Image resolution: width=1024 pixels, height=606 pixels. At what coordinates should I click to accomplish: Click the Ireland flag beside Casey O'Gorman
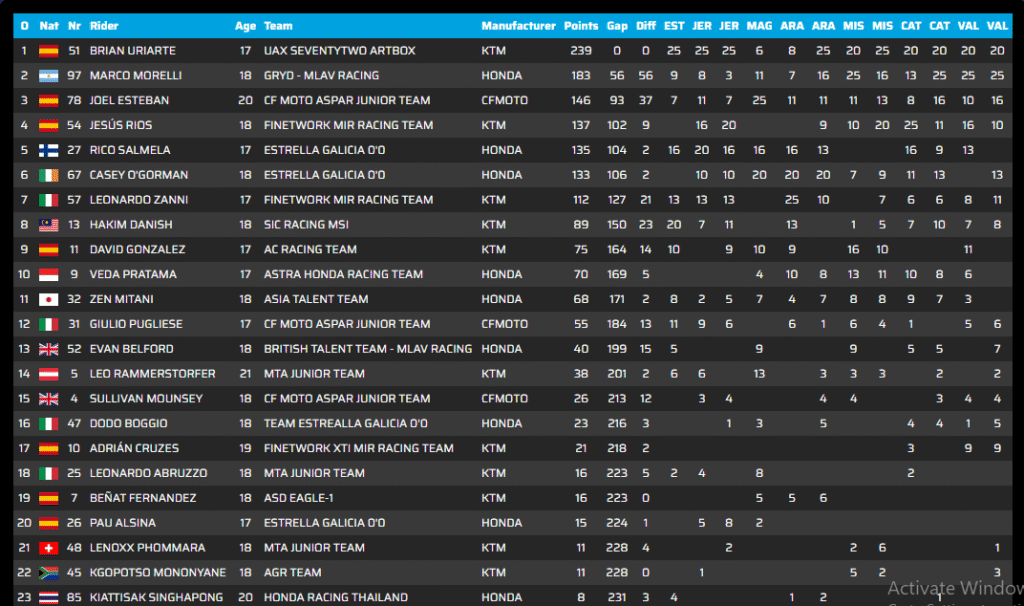coord(48,175)
